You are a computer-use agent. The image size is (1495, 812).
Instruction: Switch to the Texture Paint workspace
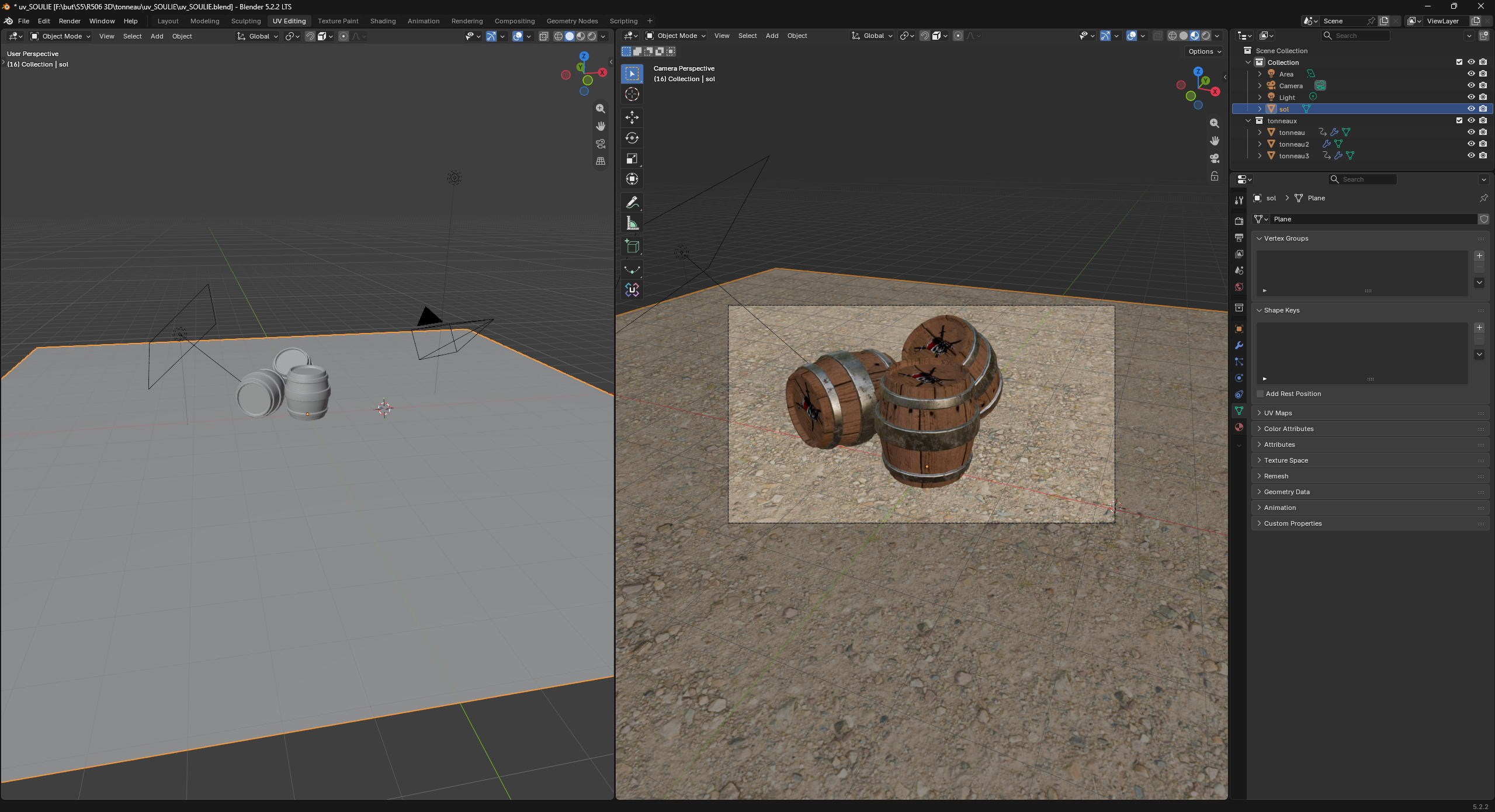pos(338,21)
